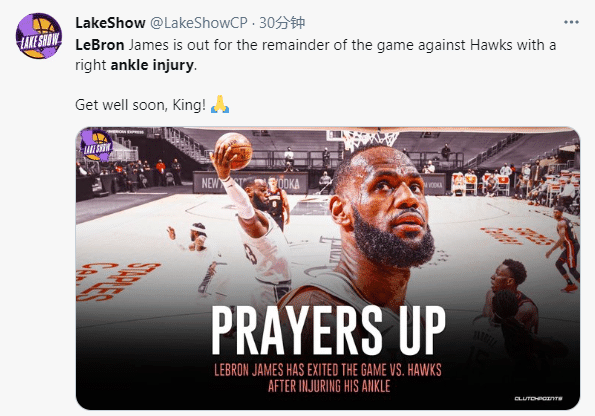Click the Lake Show logo watermark in image

coord(96,145)
